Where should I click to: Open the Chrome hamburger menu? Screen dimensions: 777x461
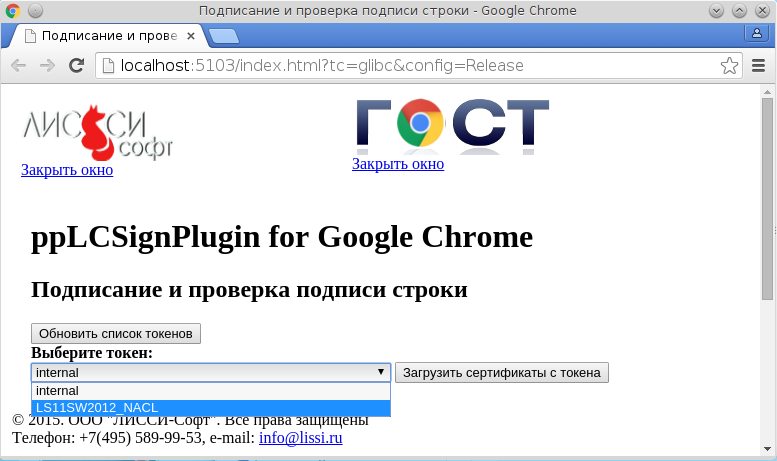[x=758, y=65]
